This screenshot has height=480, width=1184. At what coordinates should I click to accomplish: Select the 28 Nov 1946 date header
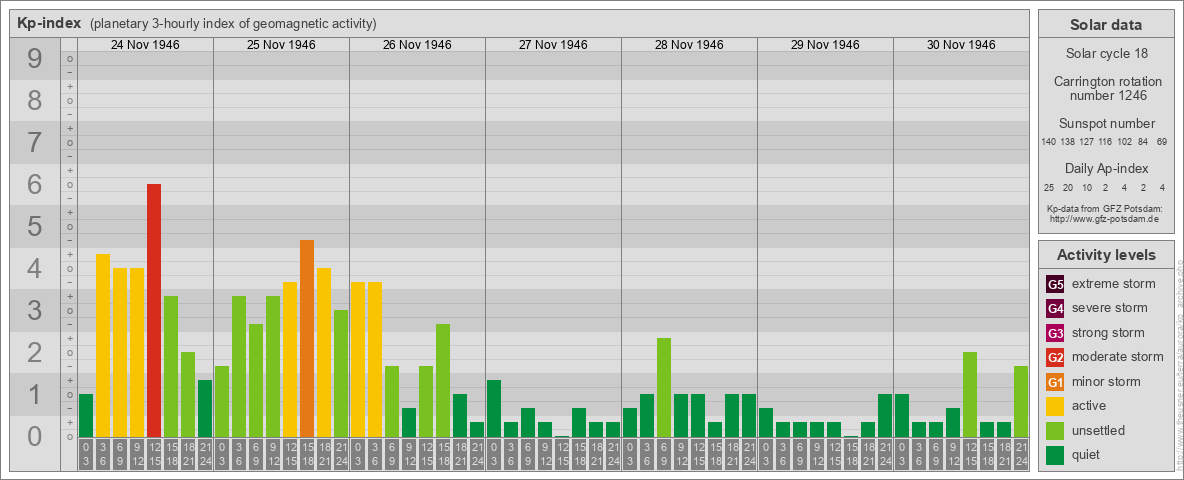[x=689, y=45]
